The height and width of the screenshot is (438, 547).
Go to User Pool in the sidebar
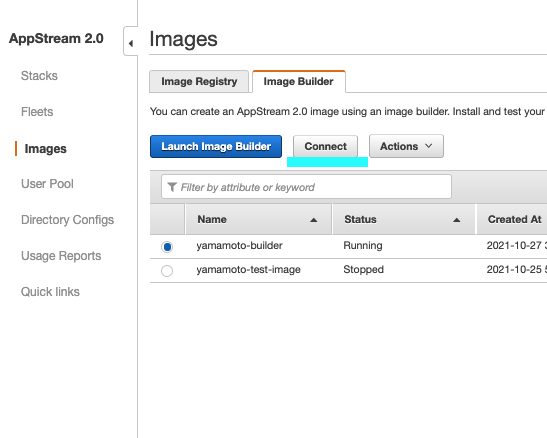point(47,183)
